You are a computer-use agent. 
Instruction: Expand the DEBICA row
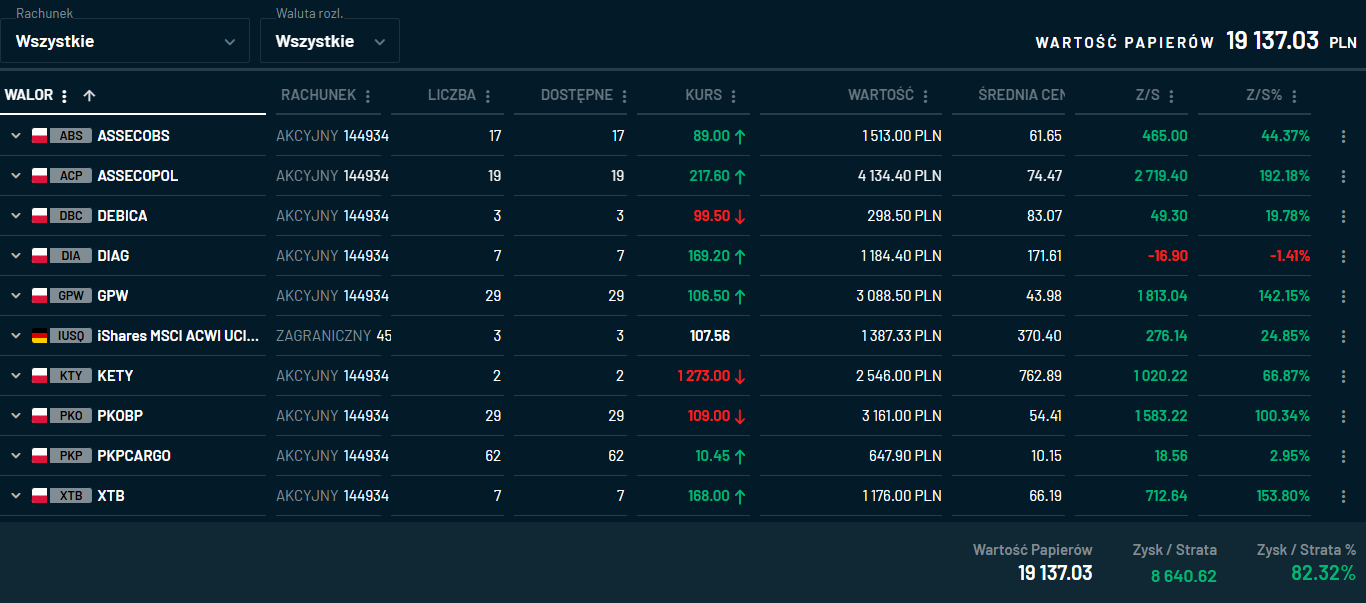coord(16,215)
